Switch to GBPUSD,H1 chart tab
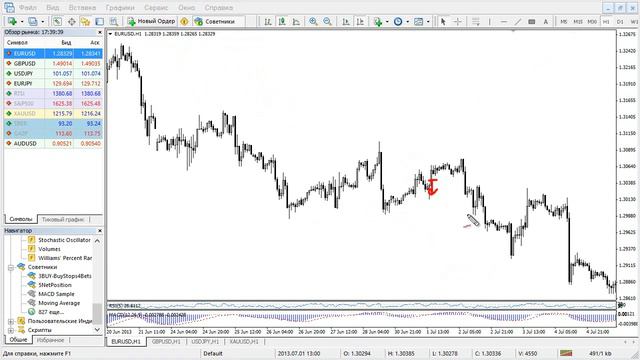Screen dimensions: 640x360 [x=166, y=342]
